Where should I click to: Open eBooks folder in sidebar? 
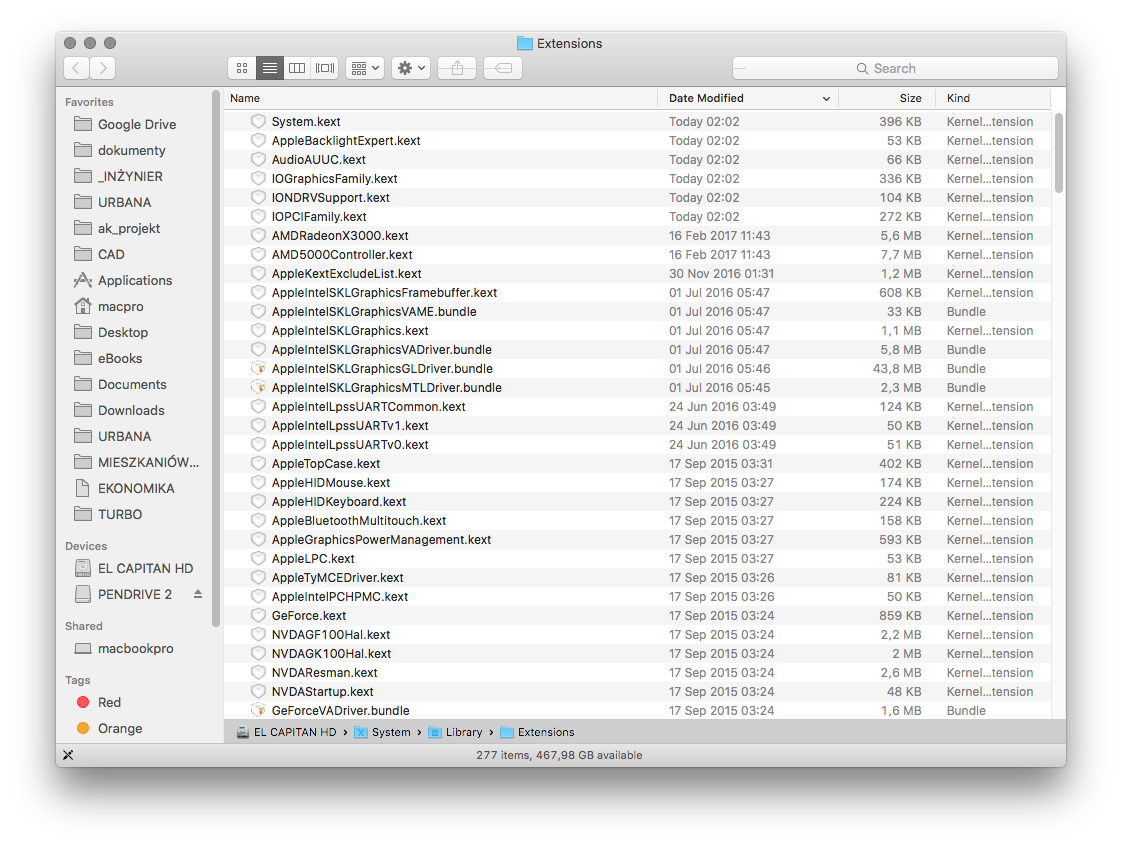point(119,358)
